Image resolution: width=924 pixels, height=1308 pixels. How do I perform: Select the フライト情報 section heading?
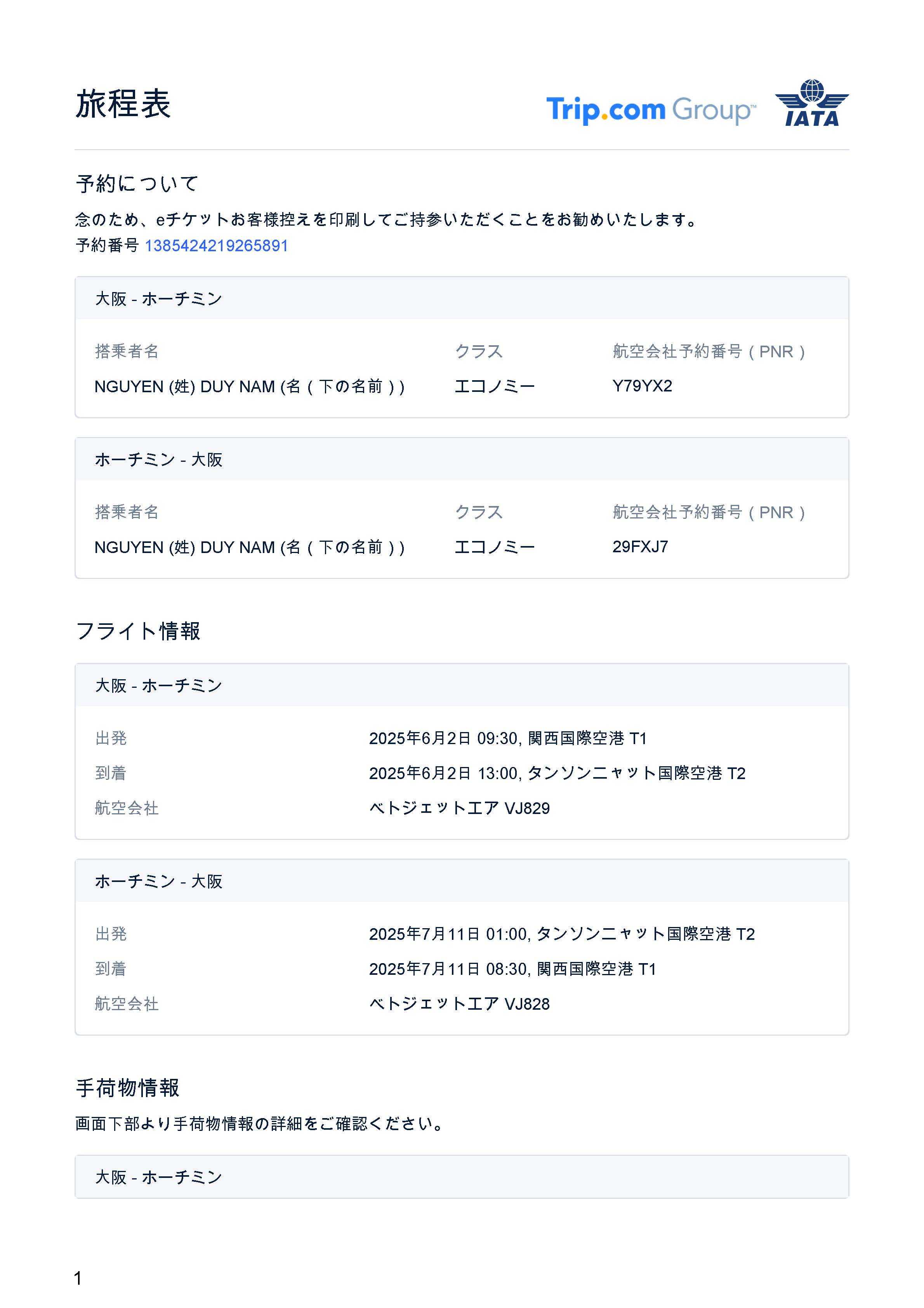tap(138, 631)
